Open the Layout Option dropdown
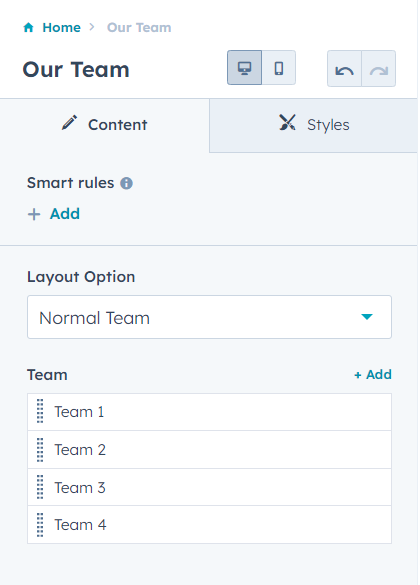Viewport: 420px width, 585px height. coord(209,317)
